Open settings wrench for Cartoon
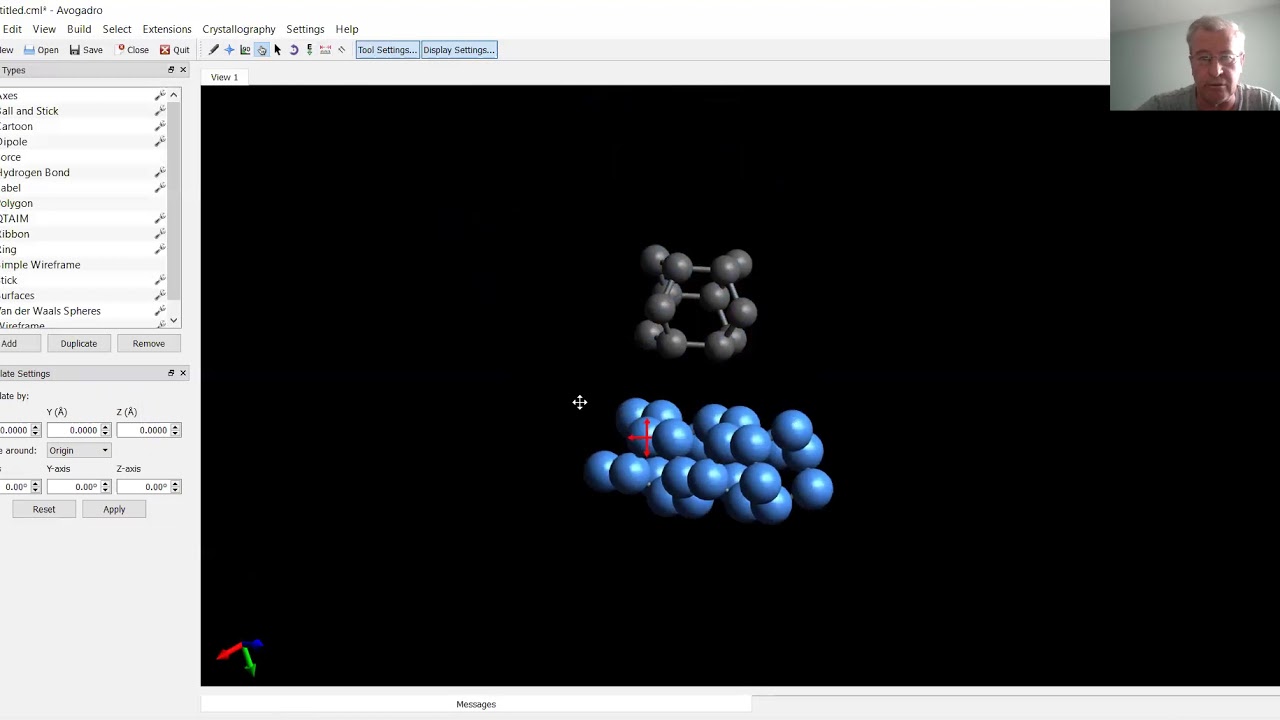Viewport: 1280px width, 720px height. [159, 127]
